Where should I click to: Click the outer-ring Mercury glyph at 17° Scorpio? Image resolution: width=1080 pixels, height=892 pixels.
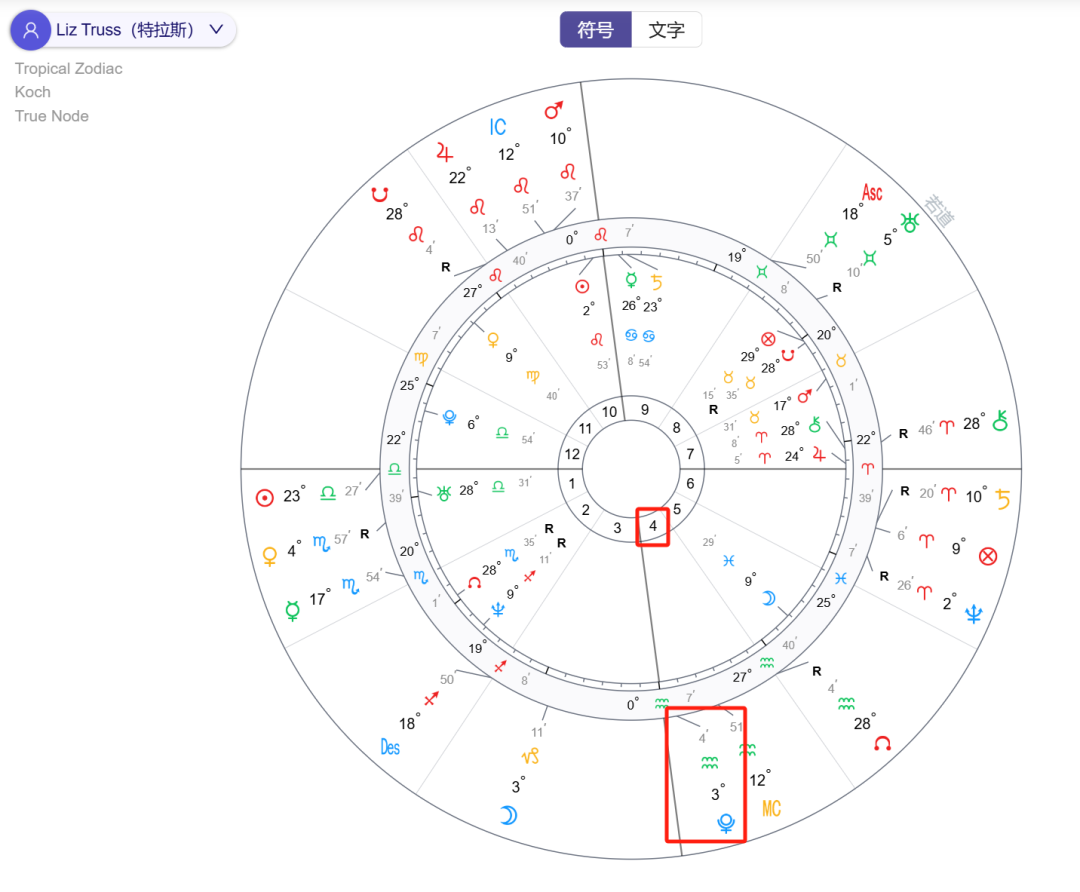click(x=293, y=610)
